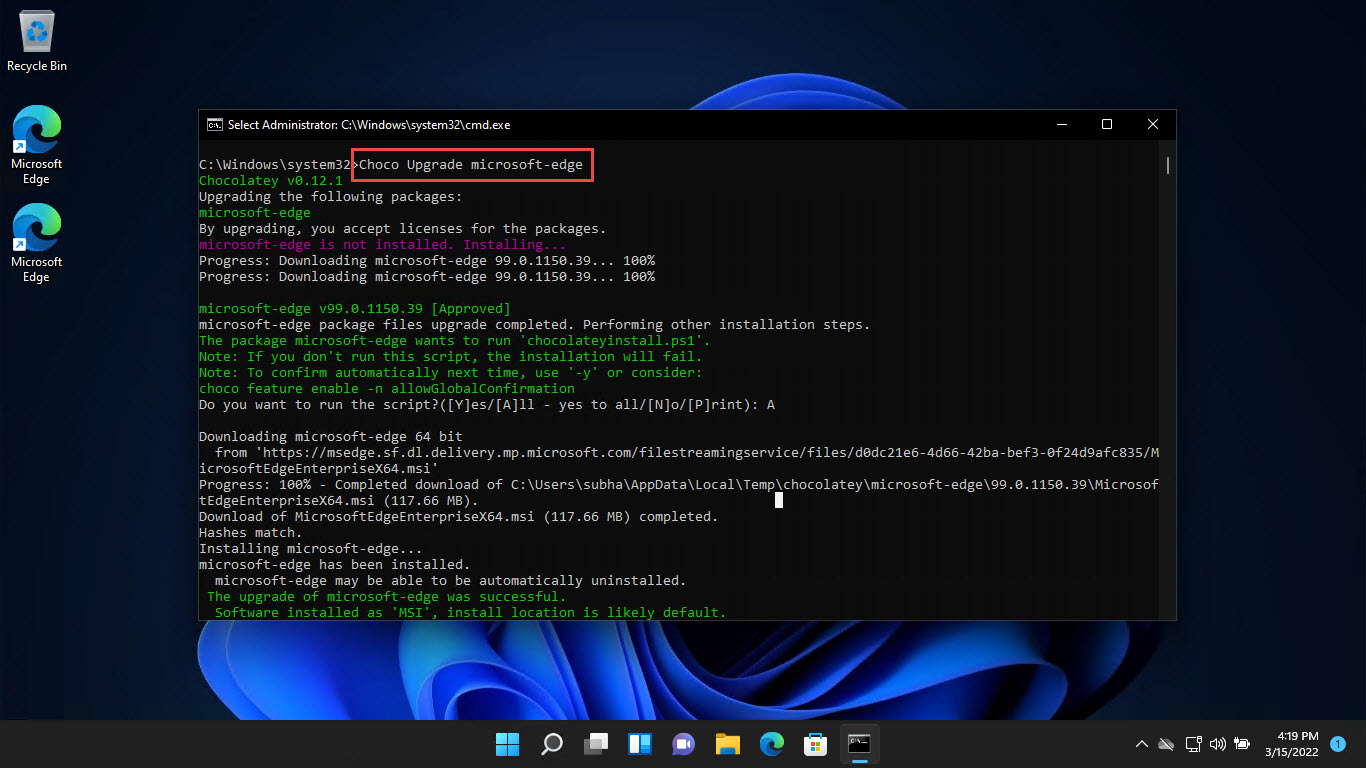The height and width of the screenshot is (768, 1366).
Task: Click the 'Do you want to run the script?' prompt
Action: click(487, 405)
